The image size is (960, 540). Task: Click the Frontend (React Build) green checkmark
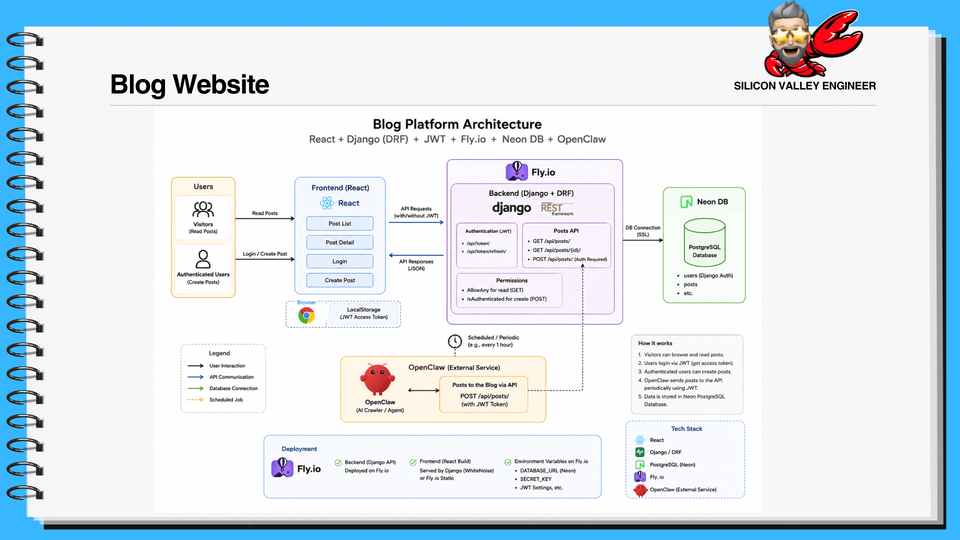tap(413, 462)
